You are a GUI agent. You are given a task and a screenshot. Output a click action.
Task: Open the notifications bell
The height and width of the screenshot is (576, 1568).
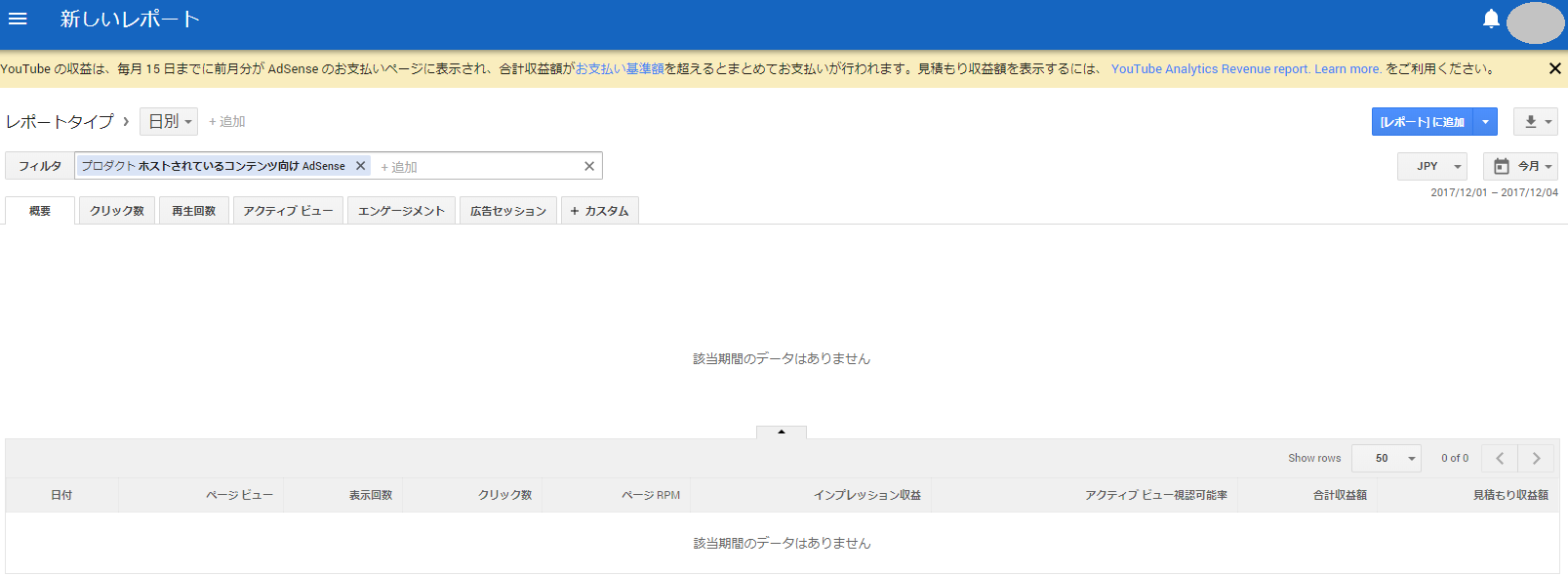1491,19
